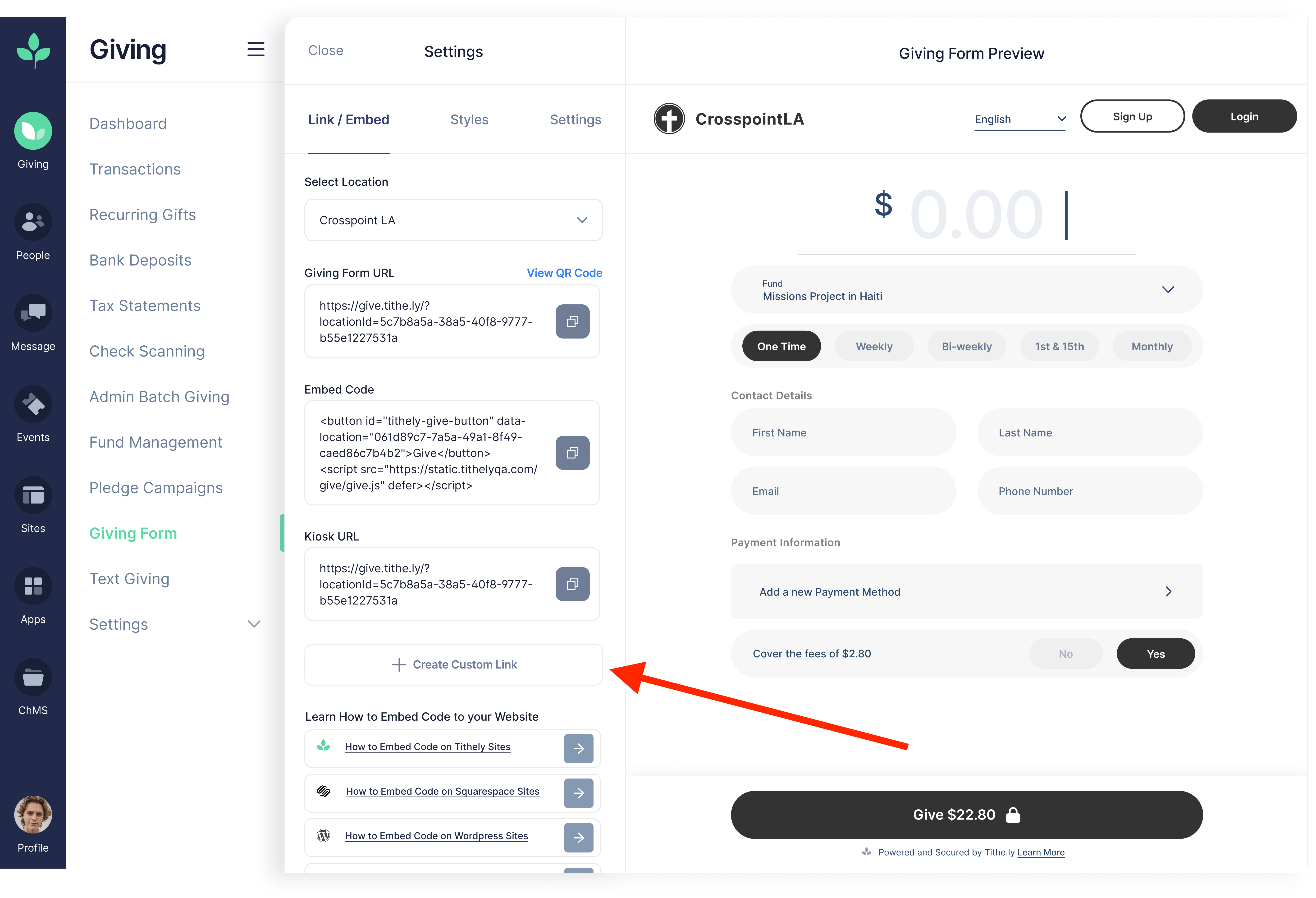Click the plus icon in Create Custom Link
Screen dimensions: 1316x898
click(x=399, y=665)
